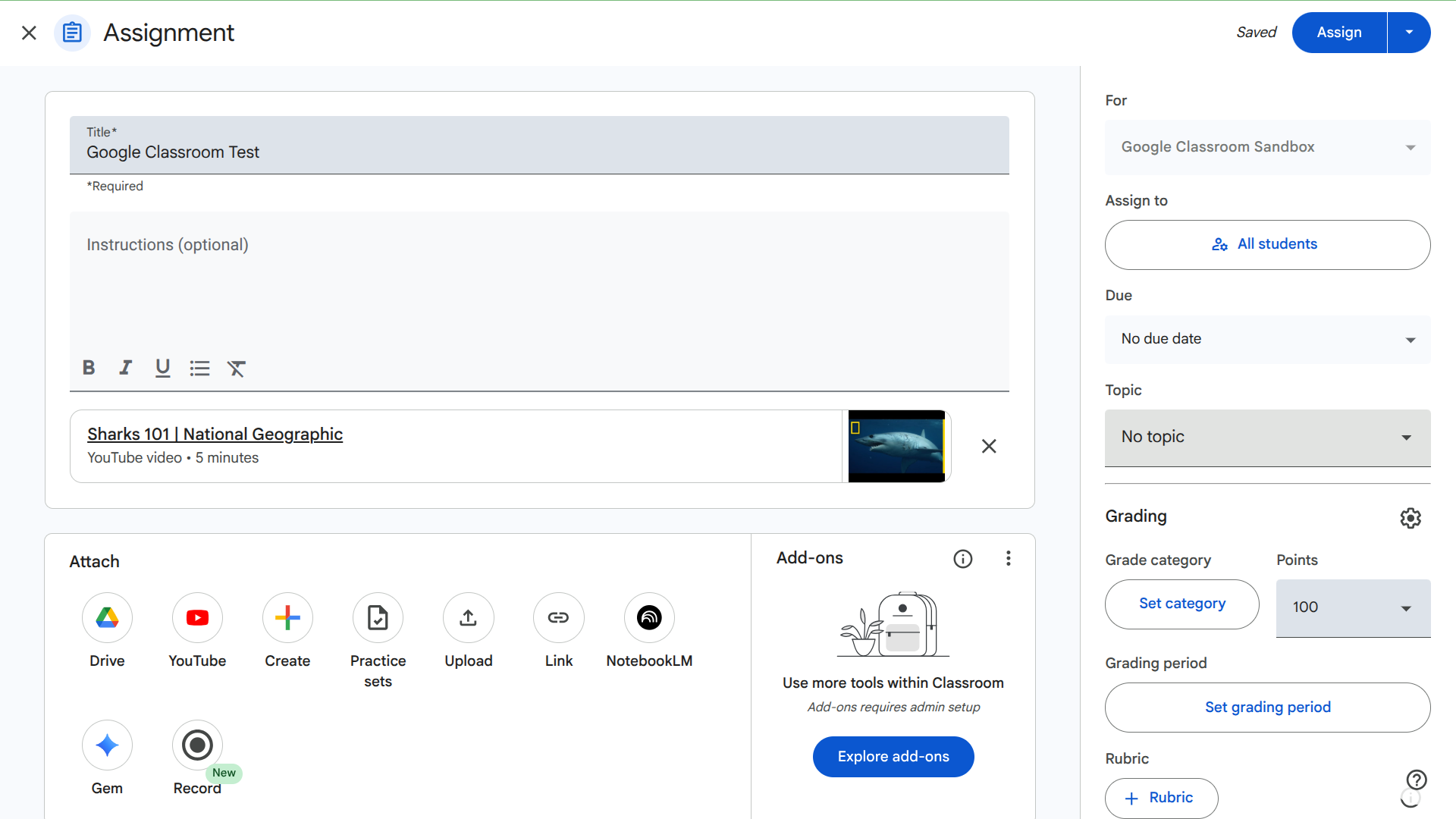The height and width of the screenshot is (819, 1456).
Task: Expand the No due date dropdown
Action: coord(1267,339)
